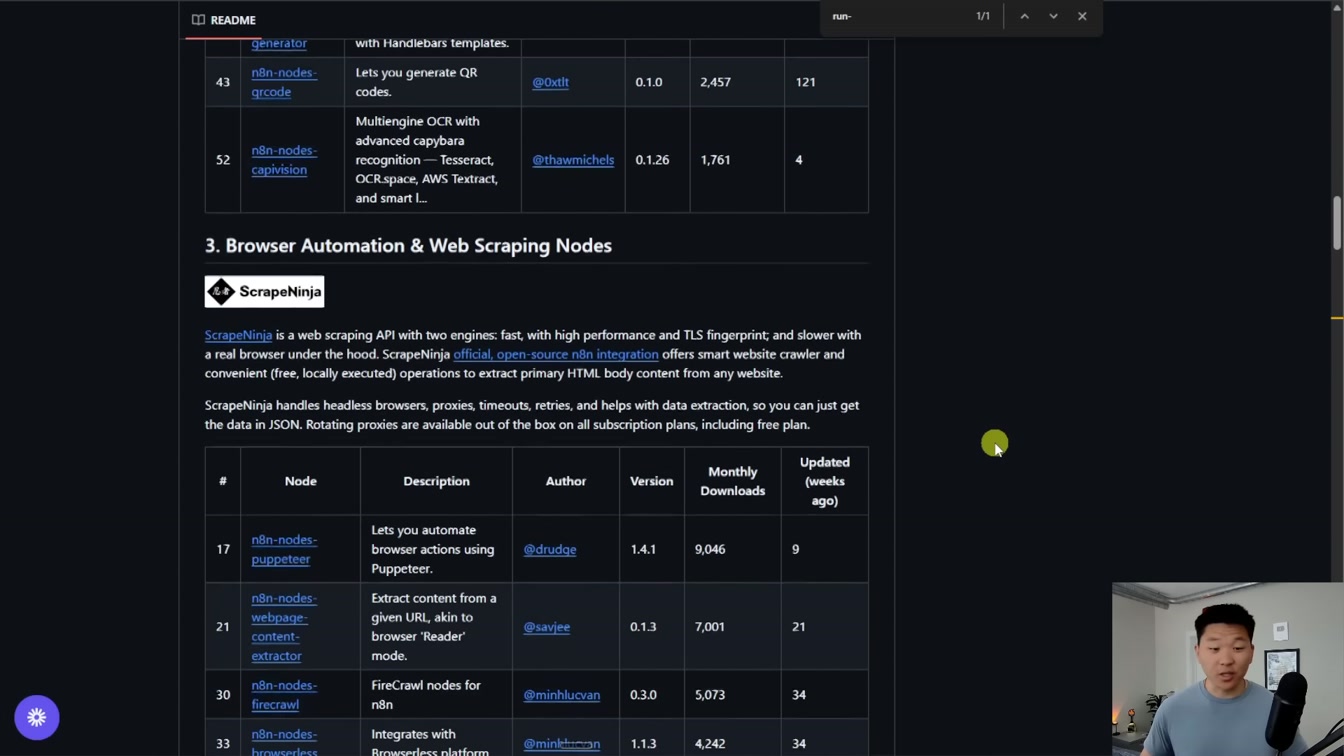
Task: Click the webcam video overlay
Action: coord(1227,669)
